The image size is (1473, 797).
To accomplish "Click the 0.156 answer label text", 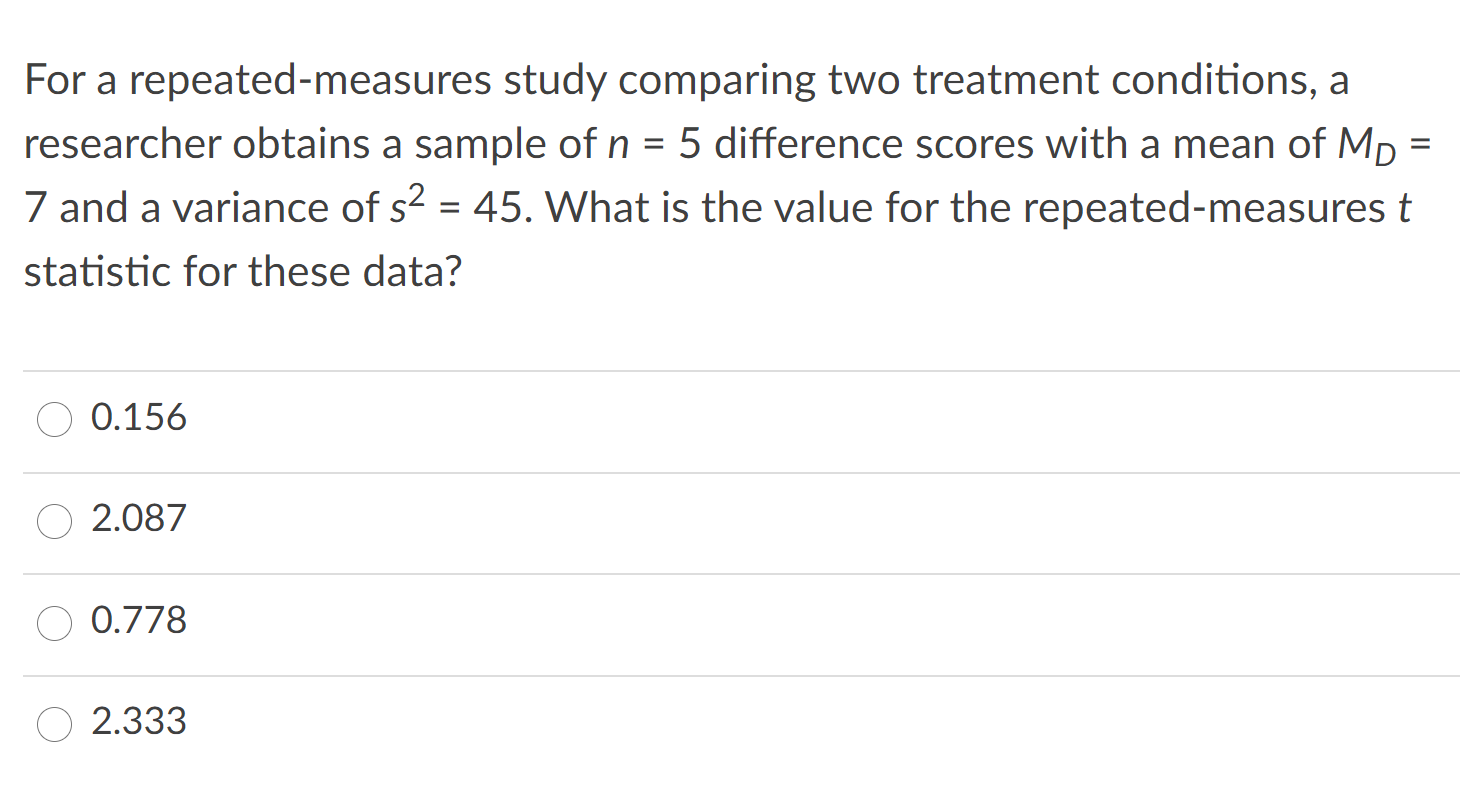I will tap(138, 418).
